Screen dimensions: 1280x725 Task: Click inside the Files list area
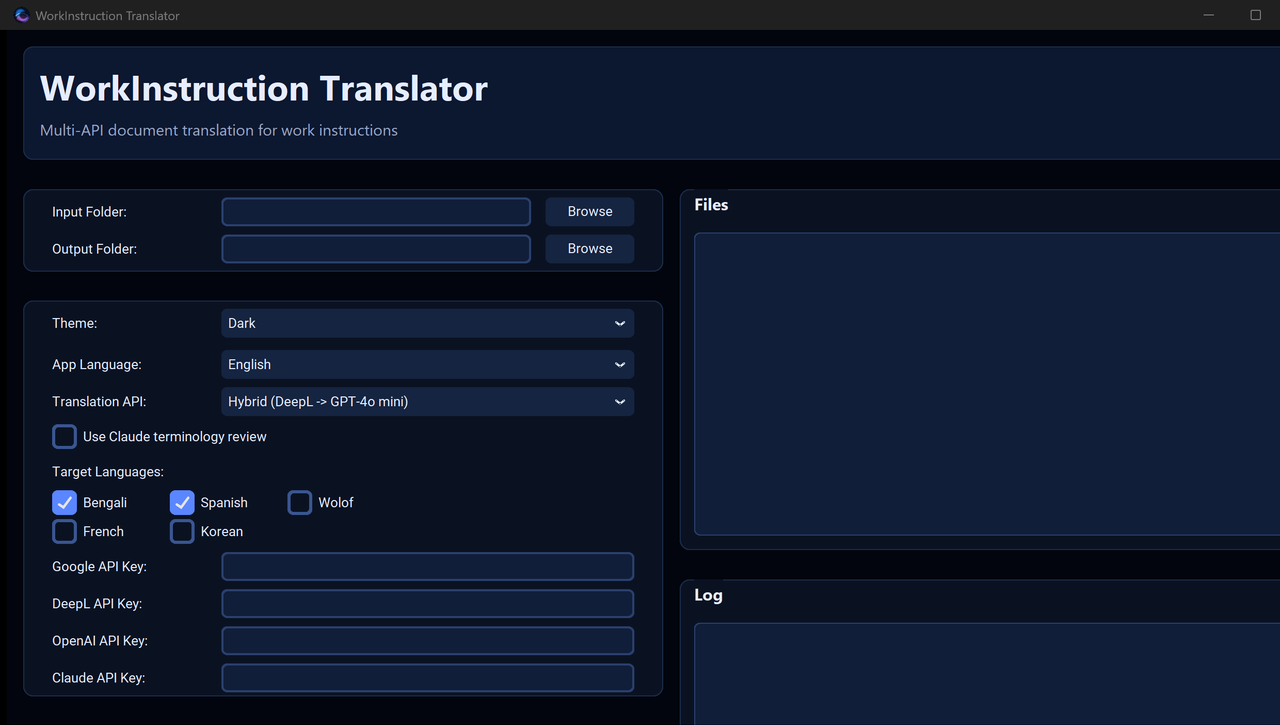[x=987, y=384]
